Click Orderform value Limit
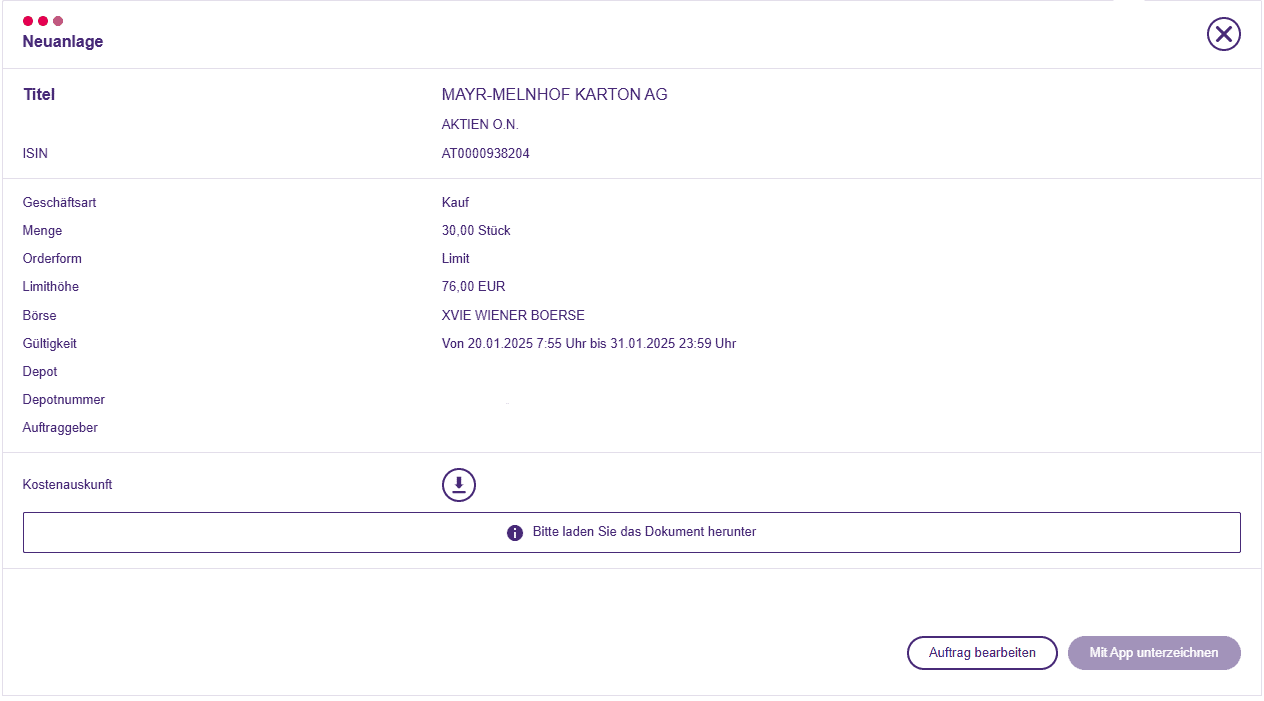The height and width of the screenshot is (701, 1264). pyautogui.click(x=455, y=259)
